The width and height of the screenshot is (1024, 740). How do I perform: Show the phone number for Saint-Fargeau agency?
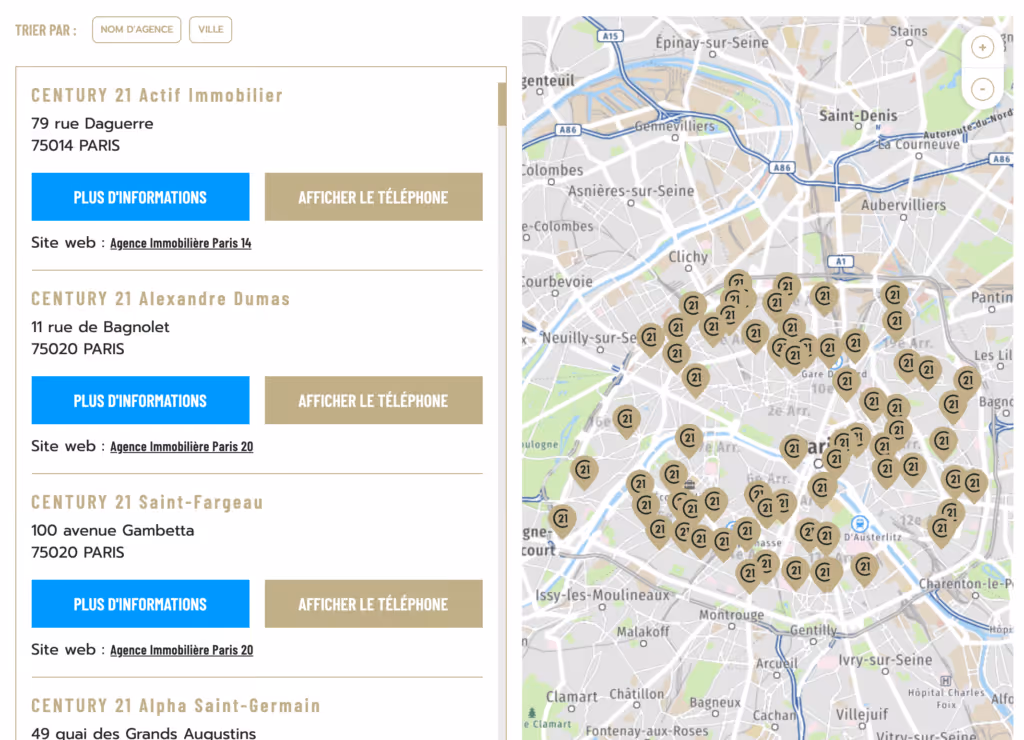(374, 603)
